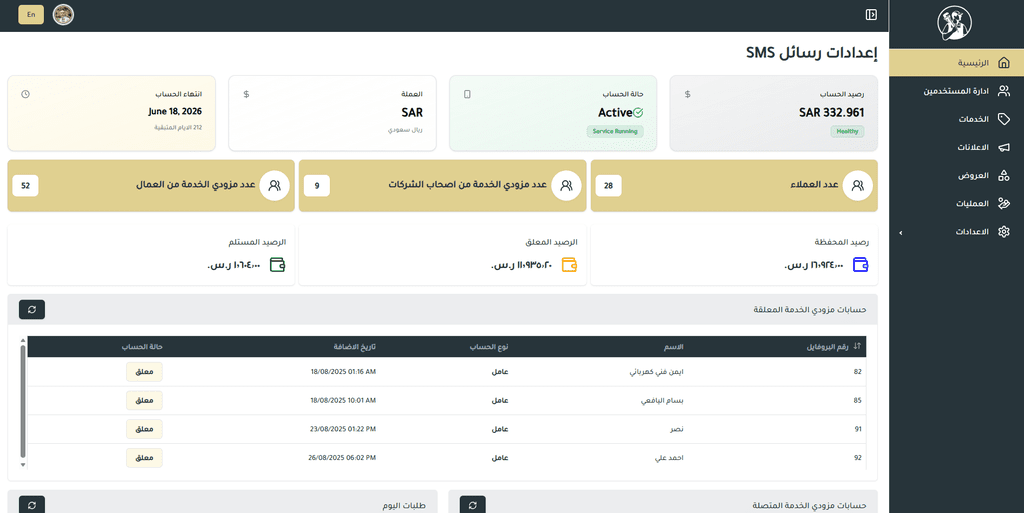
Task: Switch language with the En button
Action: tap(31, 14)
